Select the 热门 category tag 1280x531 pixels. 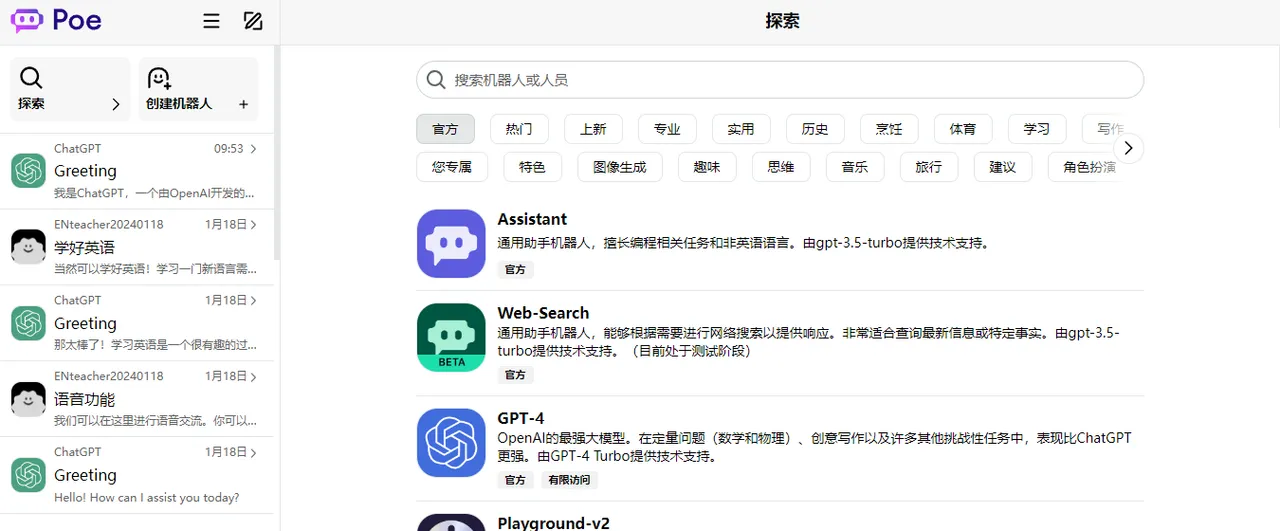tap(519, 129)
